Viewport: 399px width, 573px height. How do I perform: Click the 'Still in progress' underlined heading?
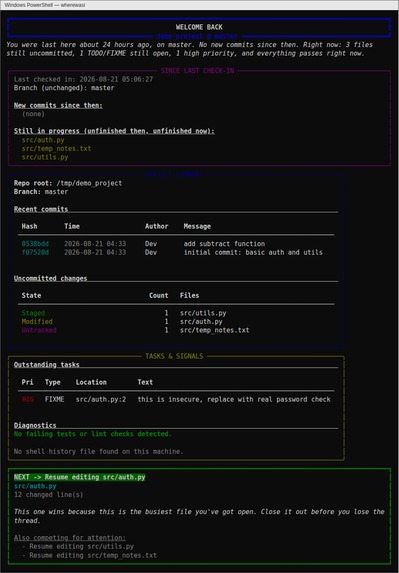[114, 131]
